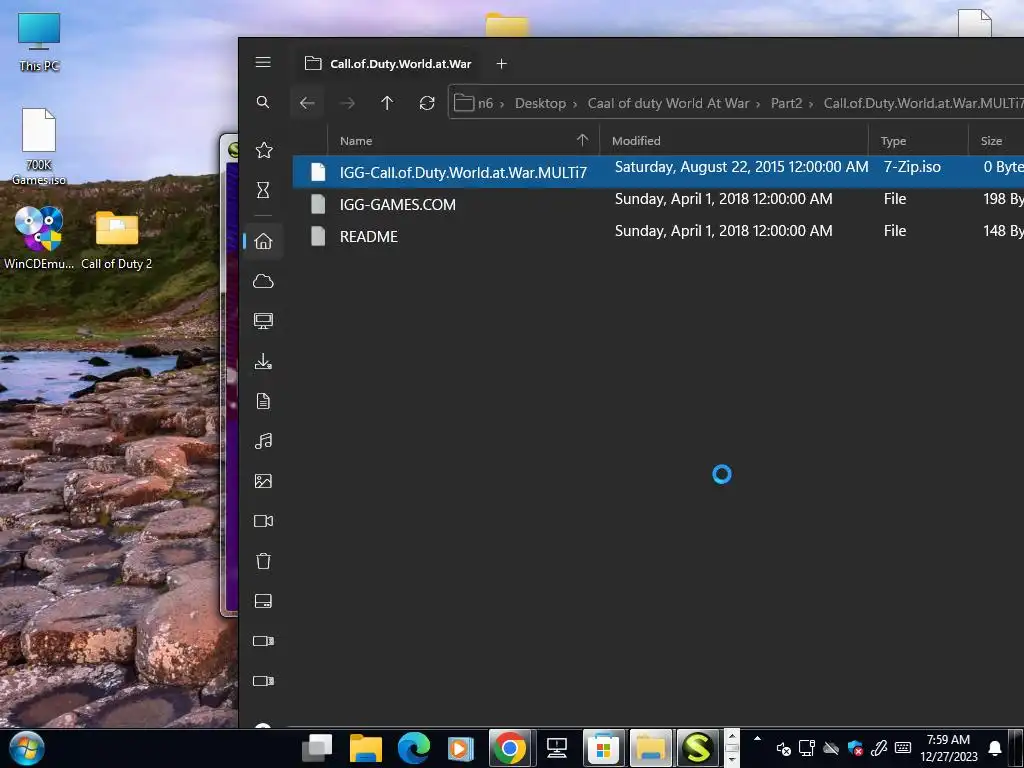Open Downloads from the sidebar
This screenshot has width=1024, height=768.
(263, 361)
